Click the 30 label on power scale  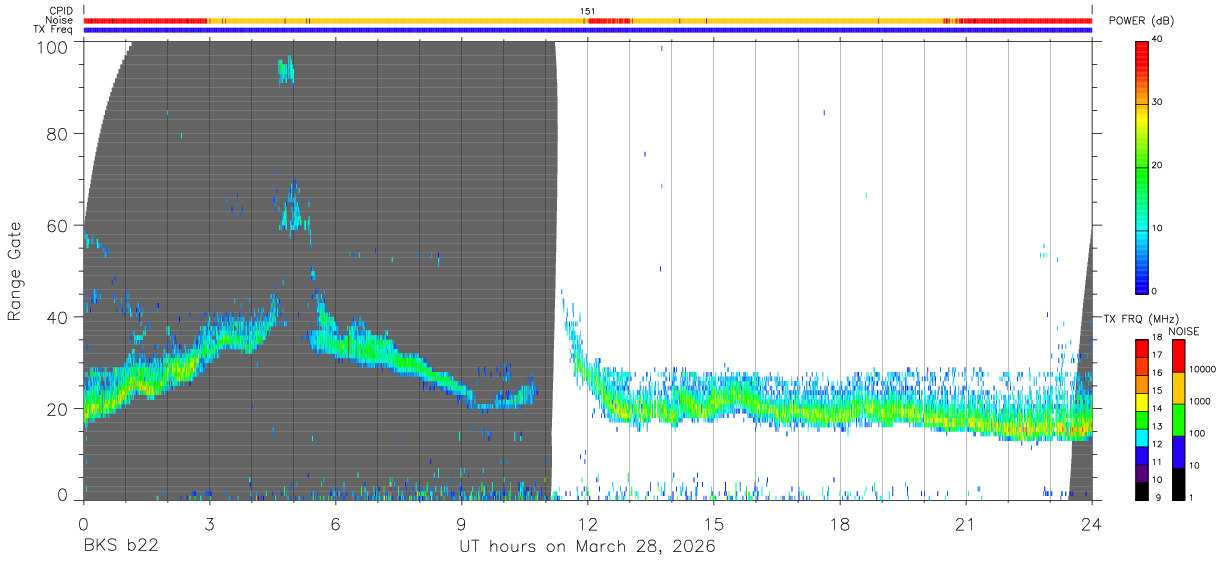(1159, 103)
